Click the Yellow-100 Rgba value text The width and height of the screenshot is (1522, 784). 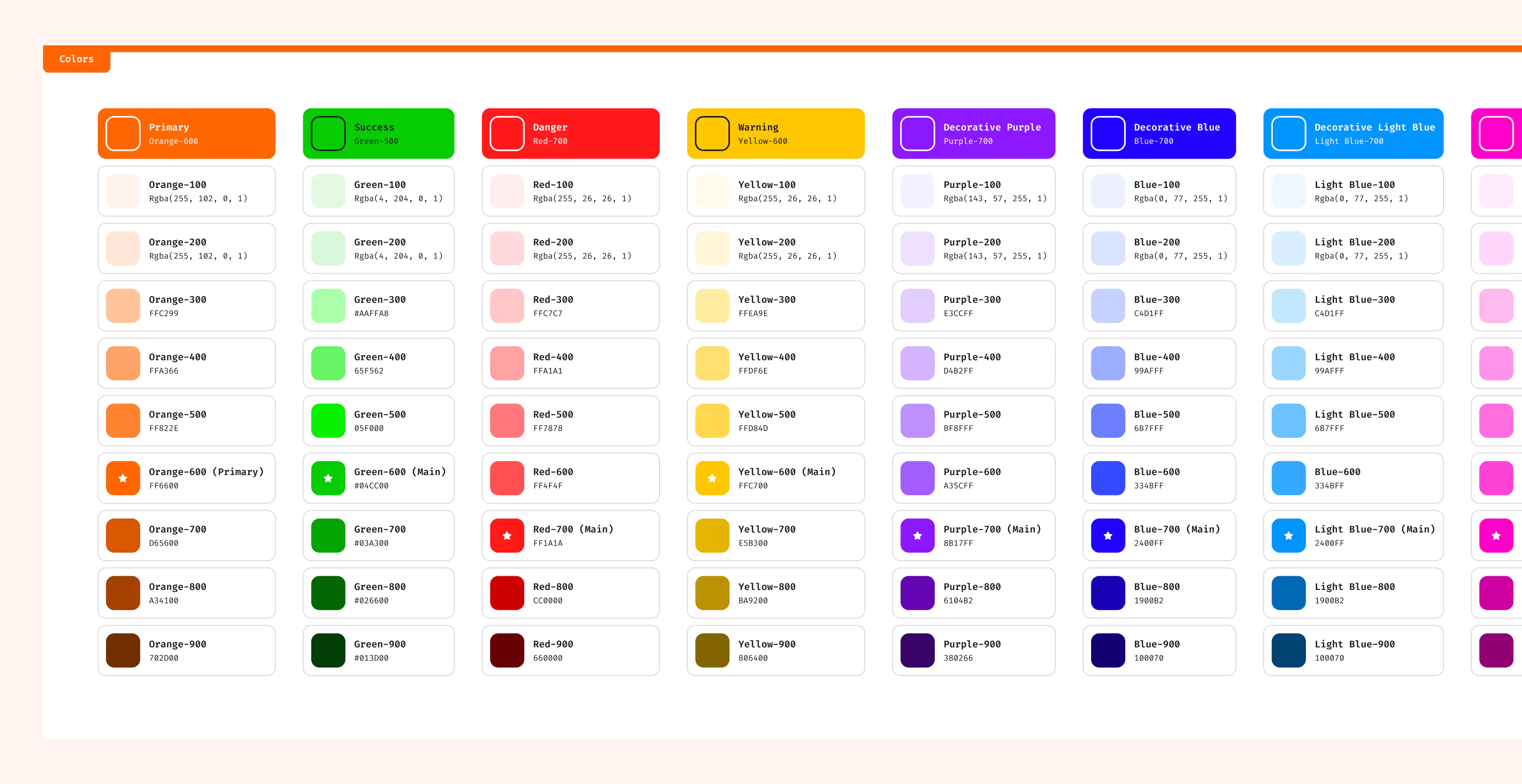coord(787,199)
